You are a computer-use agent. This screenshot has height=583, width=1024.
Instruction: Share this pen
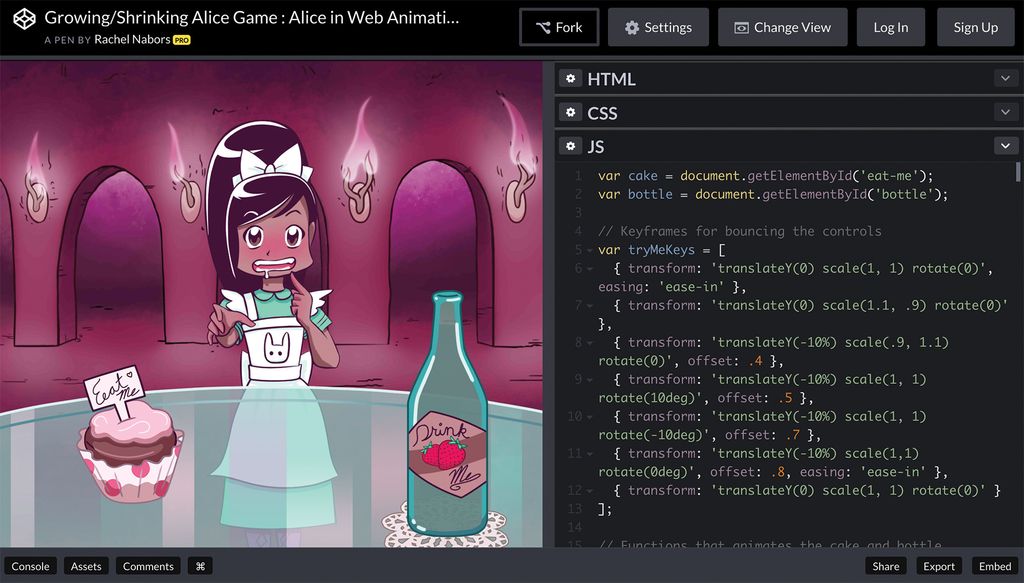pyautogui.click(x=886, y=566)
